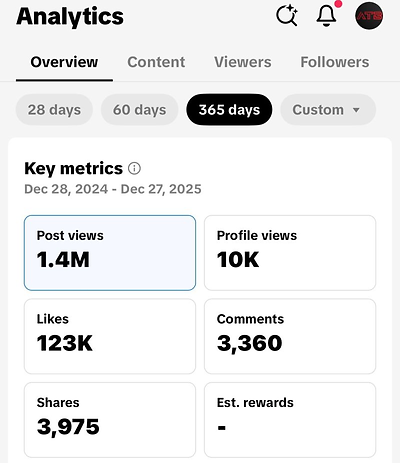This screenshot has width=400, height=463.
Task: Select the Est. rewards metric card
Action: pyautogui.click(x=290, y=420)
